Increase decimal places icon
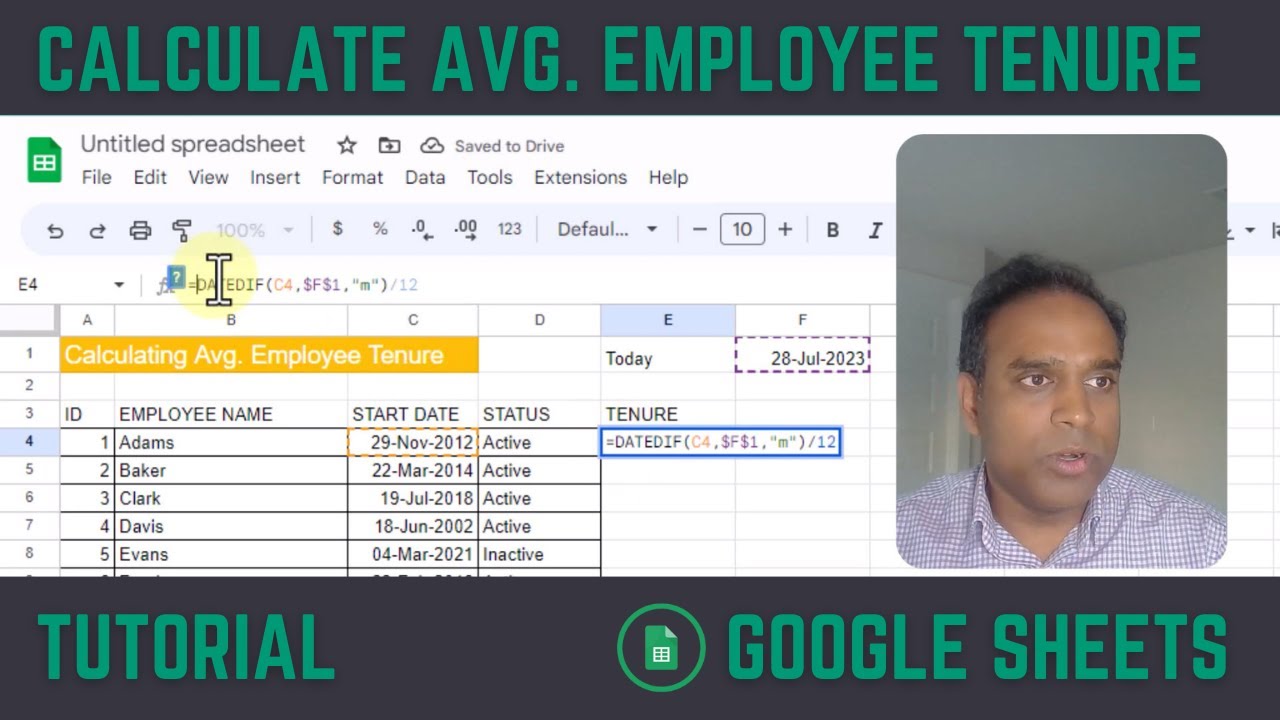The width and height of the screenshot is (1280, 720). (x=465, y=229)
